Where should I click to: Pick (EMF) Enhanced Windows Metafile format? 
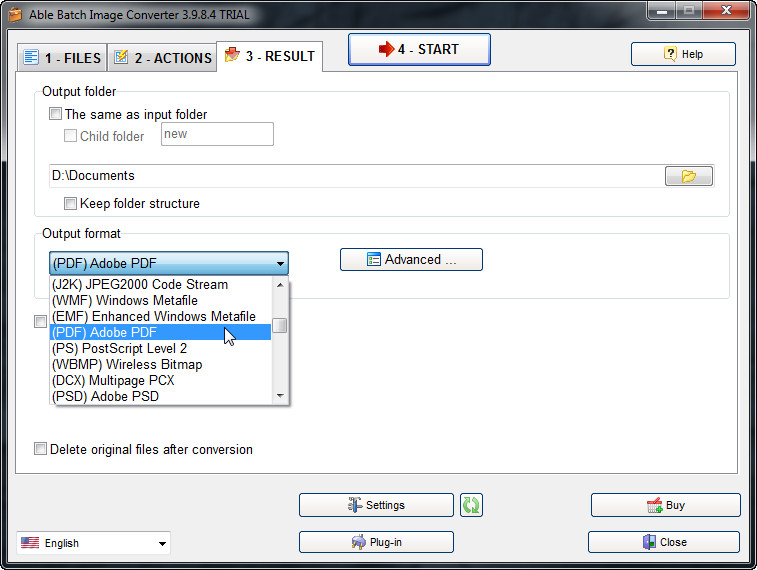(x=161, y=316)
